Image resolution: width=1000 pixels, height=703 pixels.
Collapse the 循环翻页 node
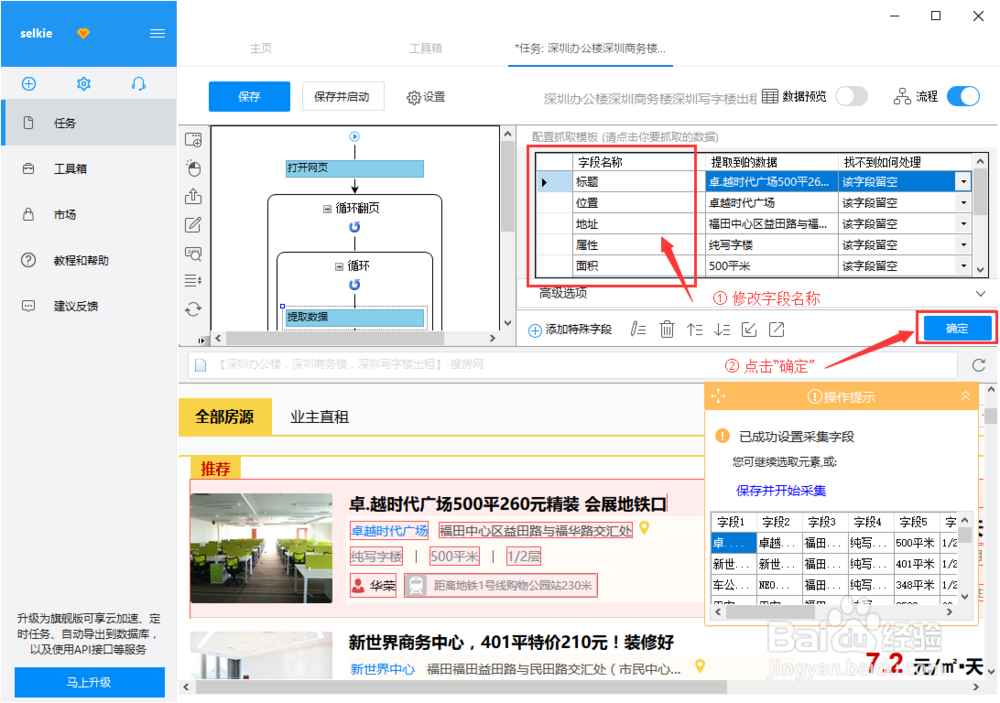tap(327, 209)
